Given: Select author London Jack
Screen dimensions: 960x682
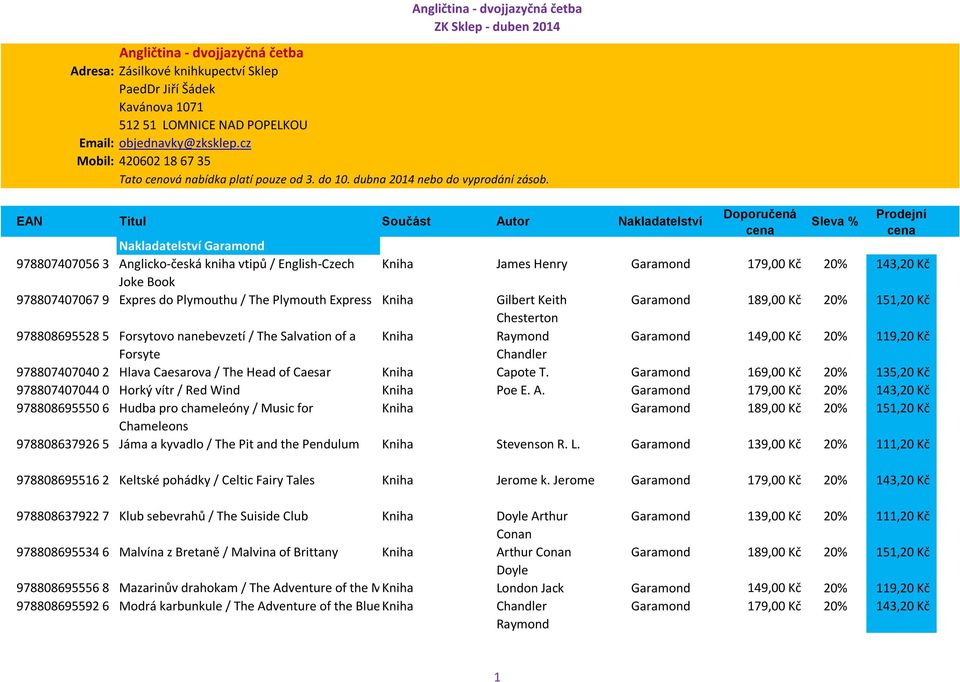Looking at the screenshot, I should pos(530,588).
